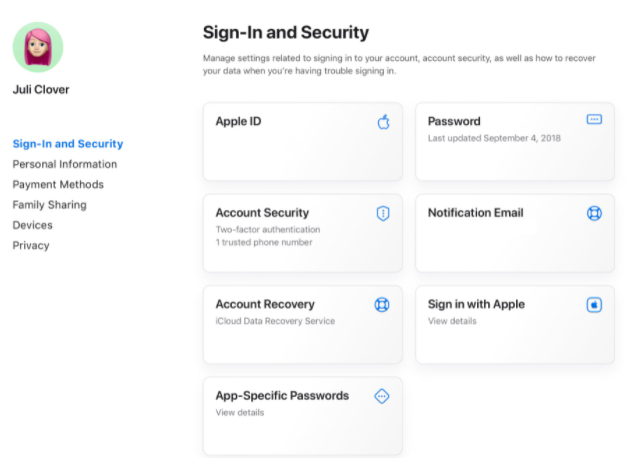Viewport: 642px width, 458px height.
Task: Click the App-Specific Passwords diamond icon
Action: (382, 396)
